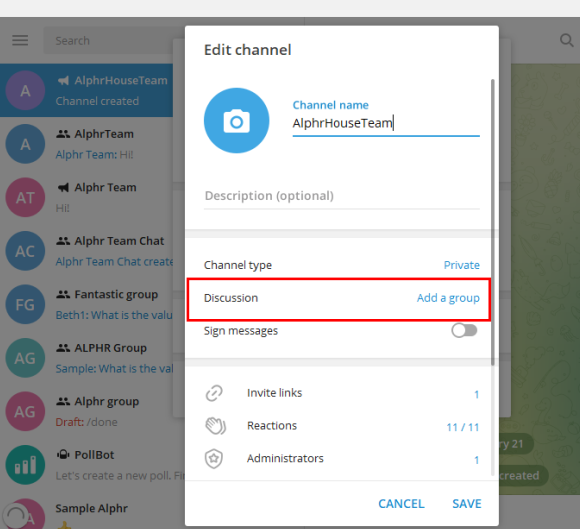Viewport: 580px width, 529px height.
Task: Click Add a group for Discussion
Action: [x=448, y=298]
